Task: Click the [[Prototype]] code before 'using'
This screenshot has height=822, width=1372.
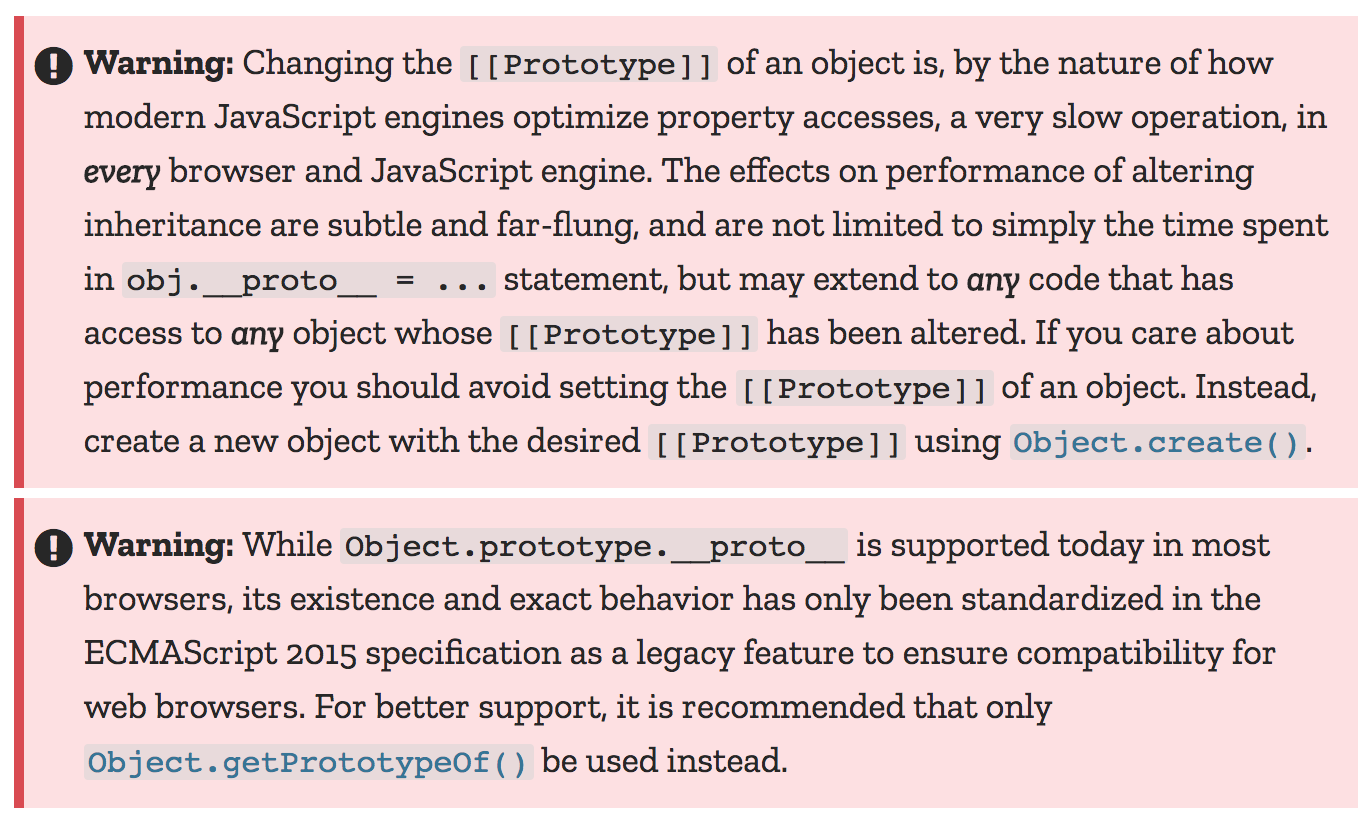Action: coord(777,442)
